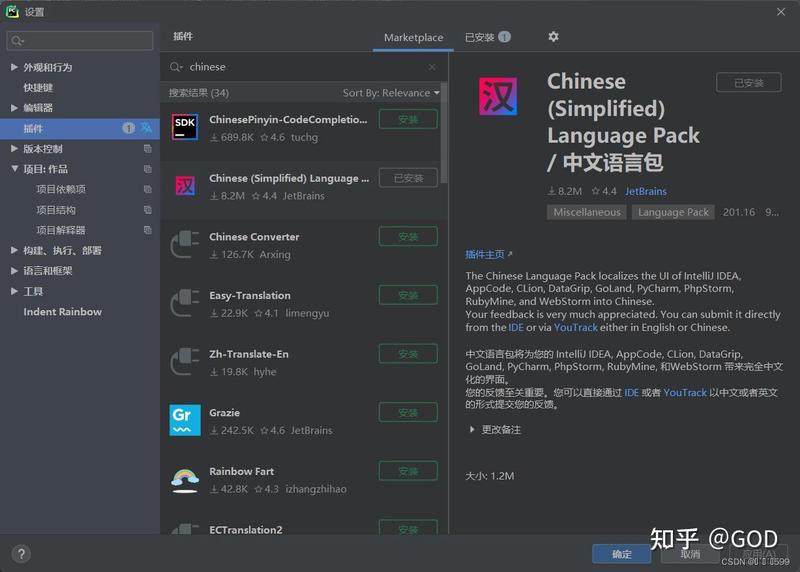
Task: Expand 更改备注 section
Action: tap(472, 430)
